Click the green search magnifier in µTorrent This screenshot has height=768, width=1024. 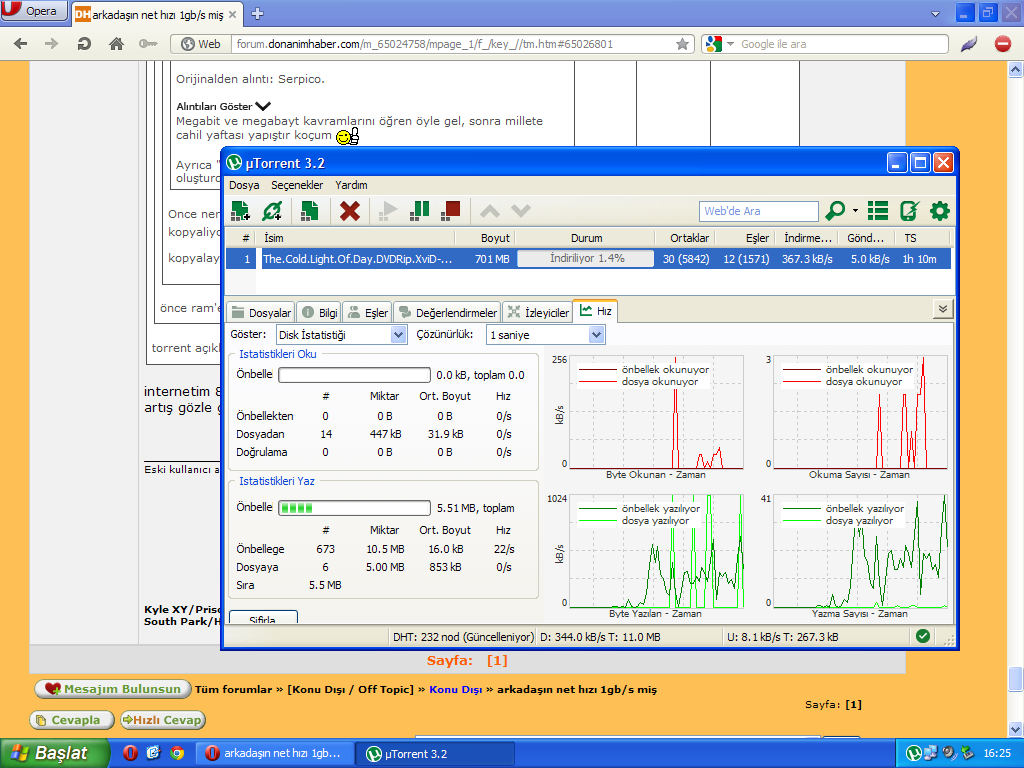[x=835, y=211]
